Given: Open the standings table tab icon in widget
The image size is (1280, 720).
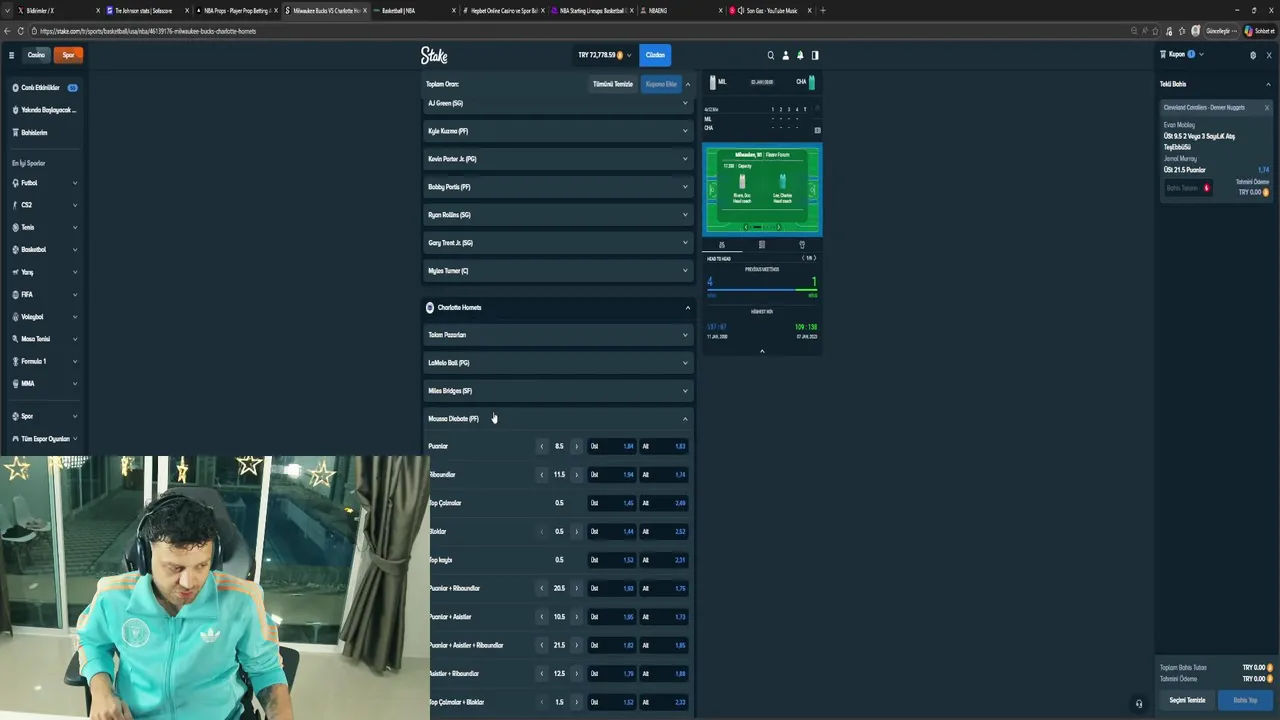Looking at the screenshot, I should [762, 245].
